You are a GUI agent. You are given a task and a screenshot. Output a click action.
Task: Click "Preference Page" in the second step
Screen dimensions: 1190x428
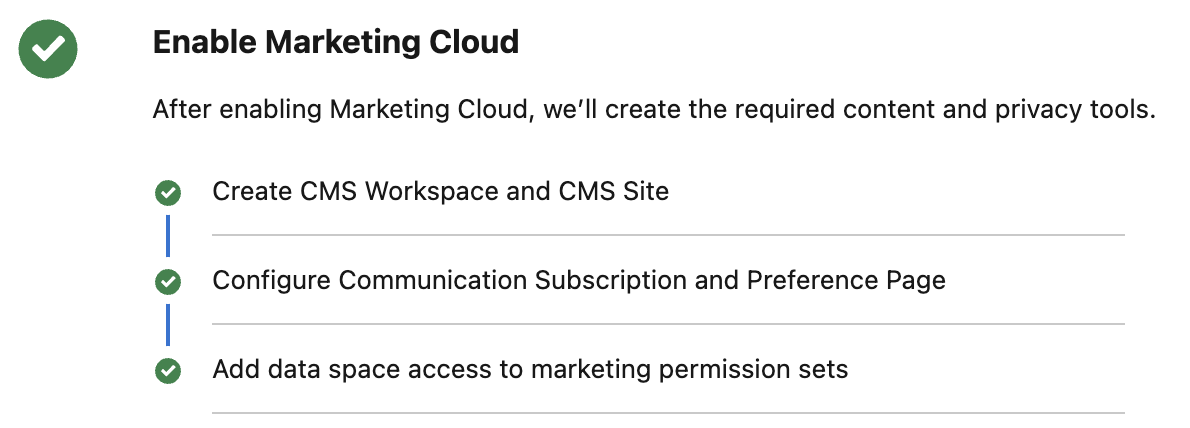846,280
